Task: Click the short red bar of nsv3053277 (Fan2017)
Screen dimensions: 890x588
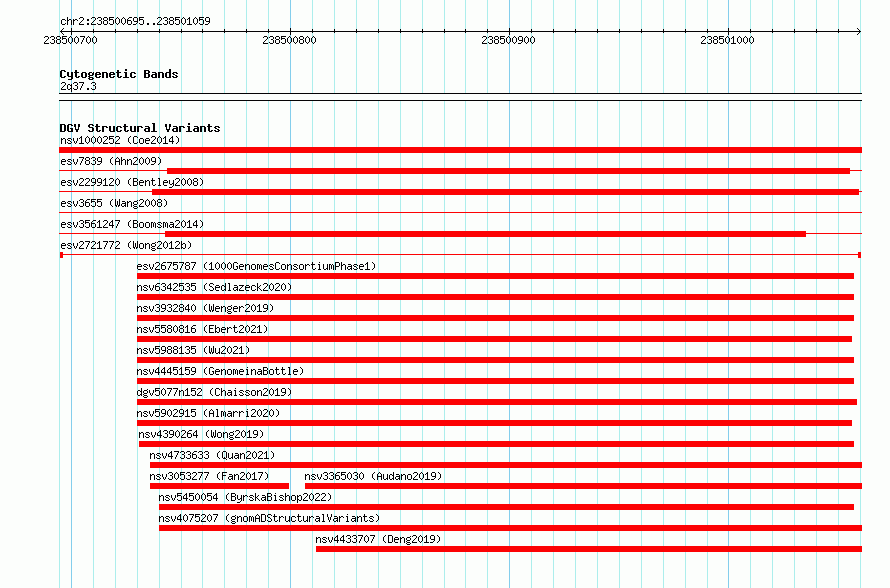Action: coord(219,486)
